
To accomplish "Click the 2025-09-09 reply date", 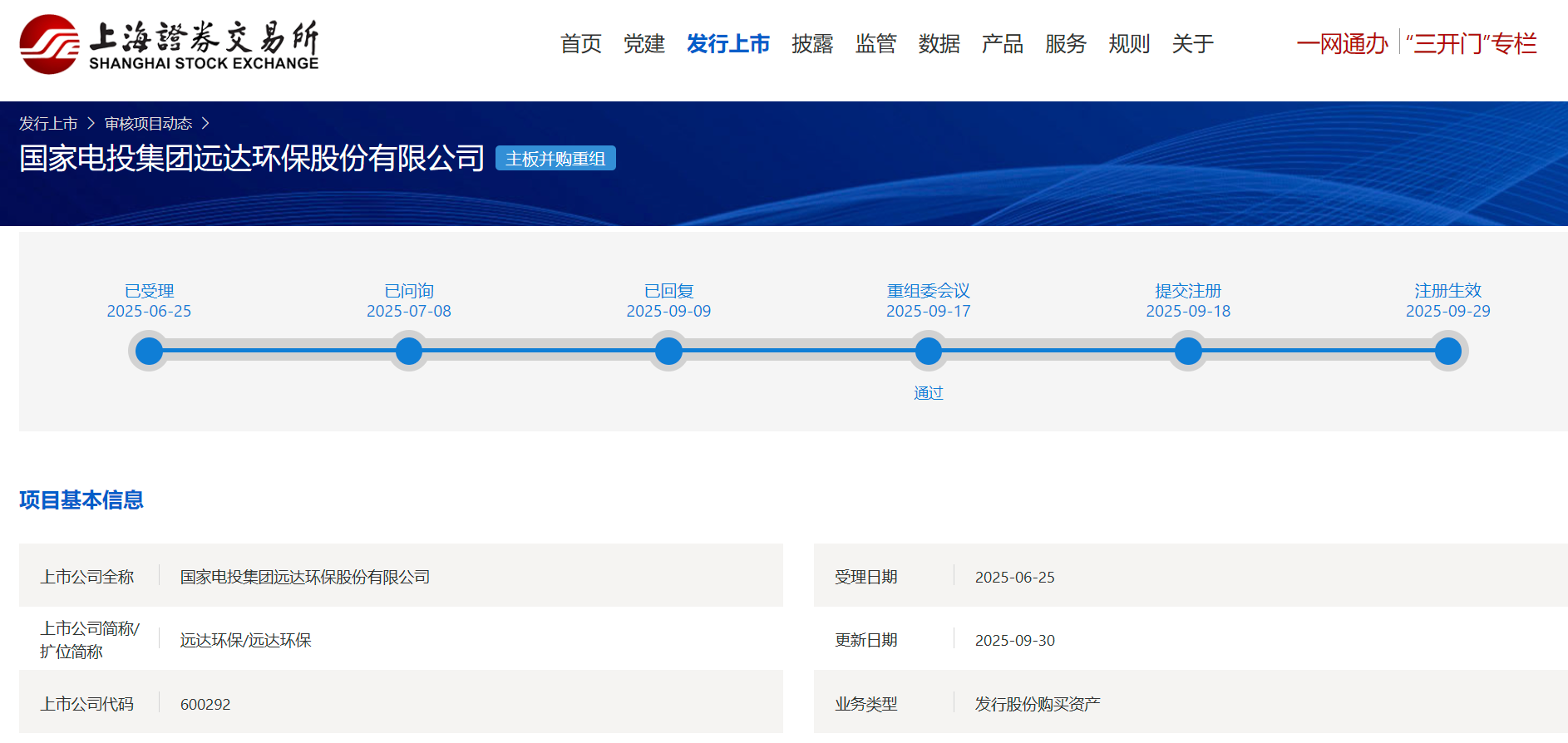I will point(668,311).
